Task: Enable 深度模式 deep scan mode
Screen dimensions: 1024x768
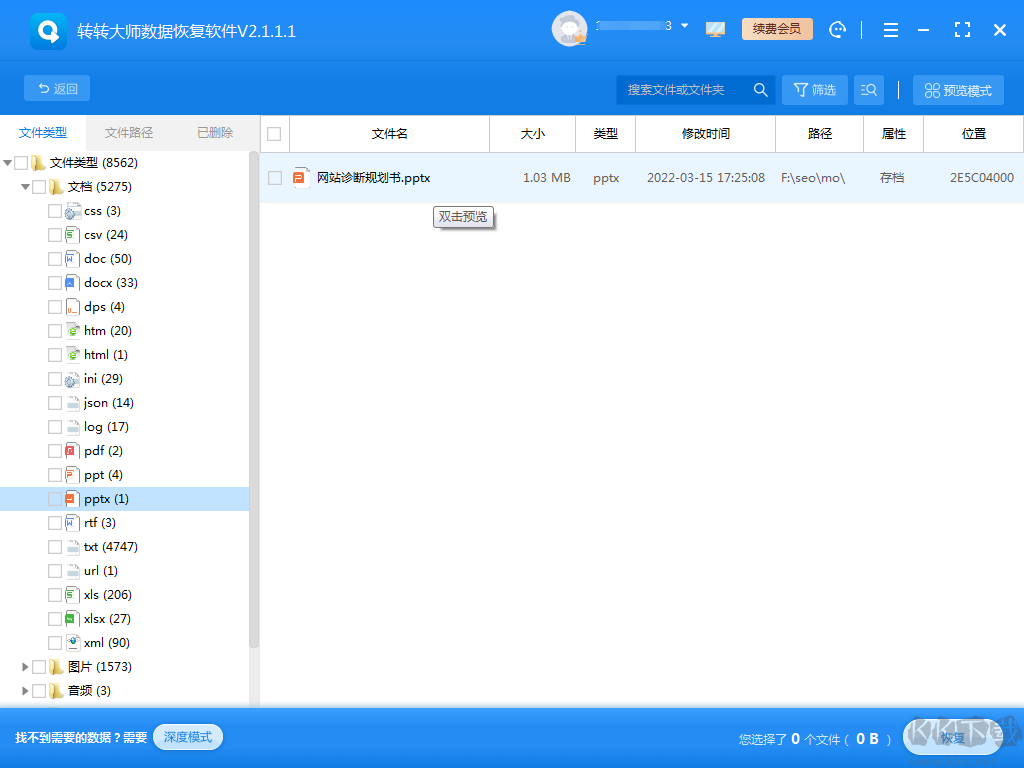Action: 187,736
